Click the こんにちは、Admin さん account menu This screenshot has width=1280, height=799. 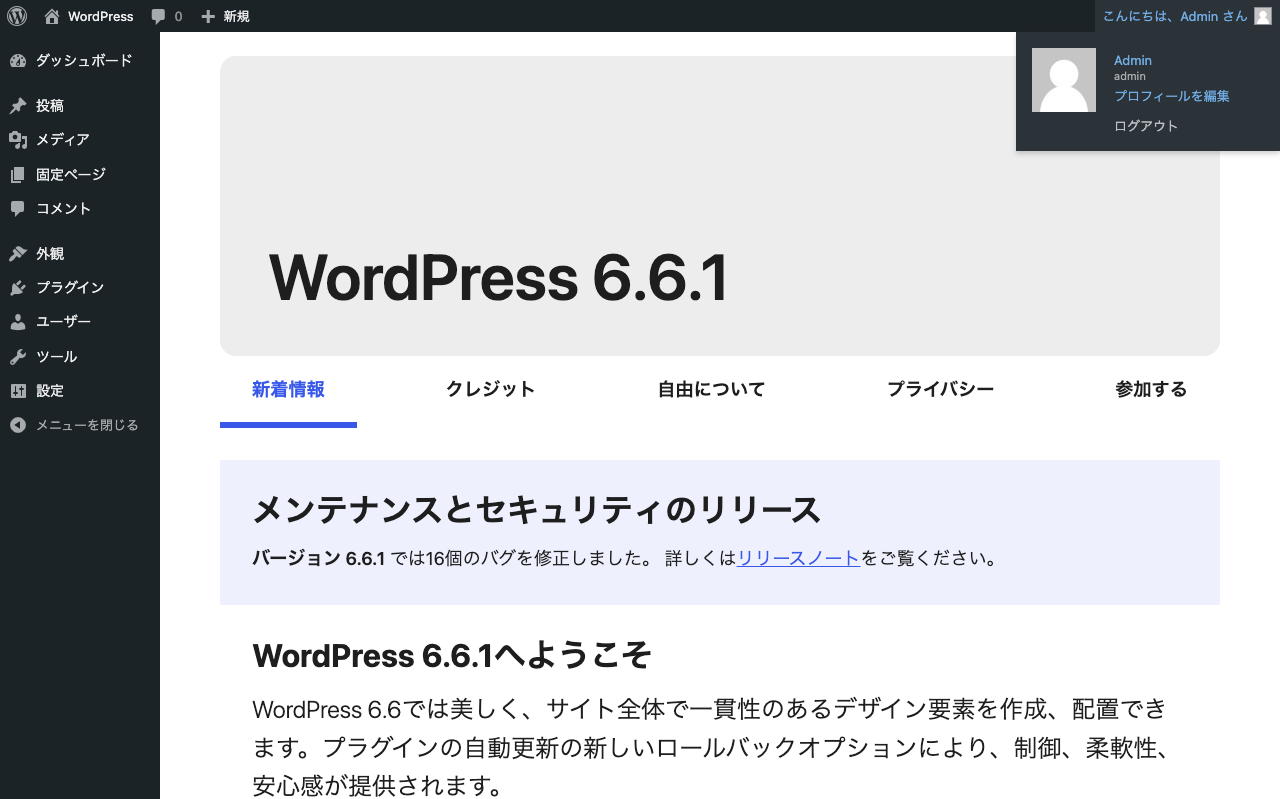pos(1187,16)
